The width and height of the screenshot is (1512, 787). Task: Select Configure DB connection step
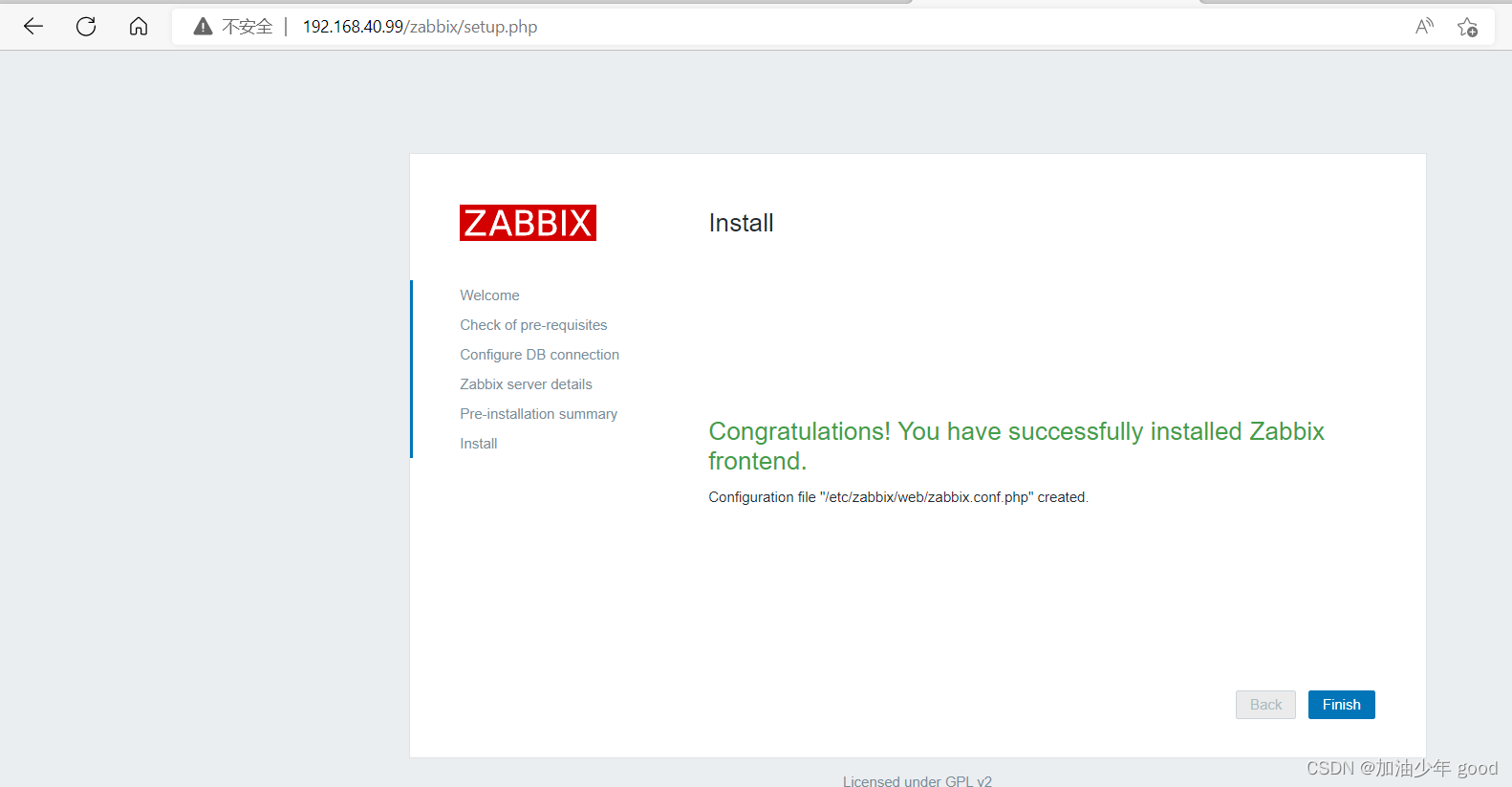point(539,355)
